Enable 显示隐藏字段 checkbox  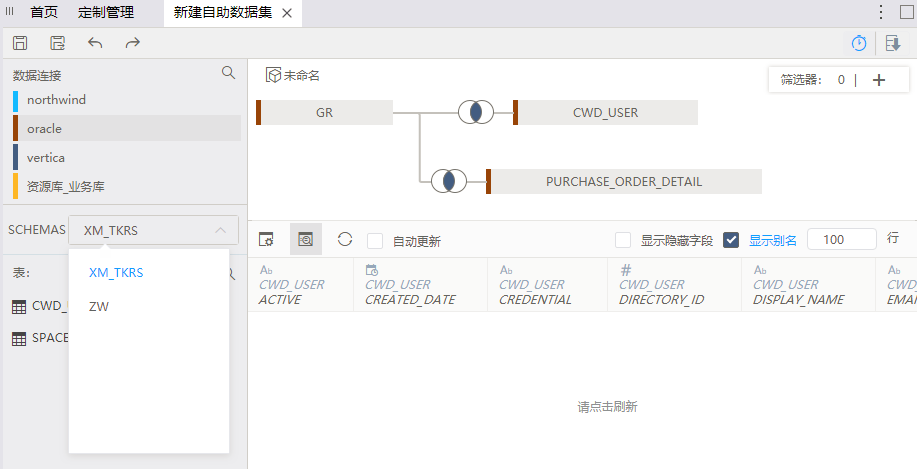click(623, 240)
